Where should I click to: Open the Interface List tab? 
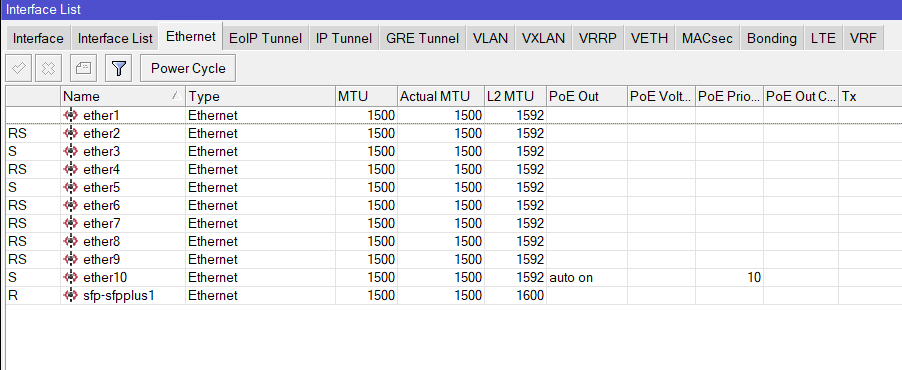coord(115,38)
